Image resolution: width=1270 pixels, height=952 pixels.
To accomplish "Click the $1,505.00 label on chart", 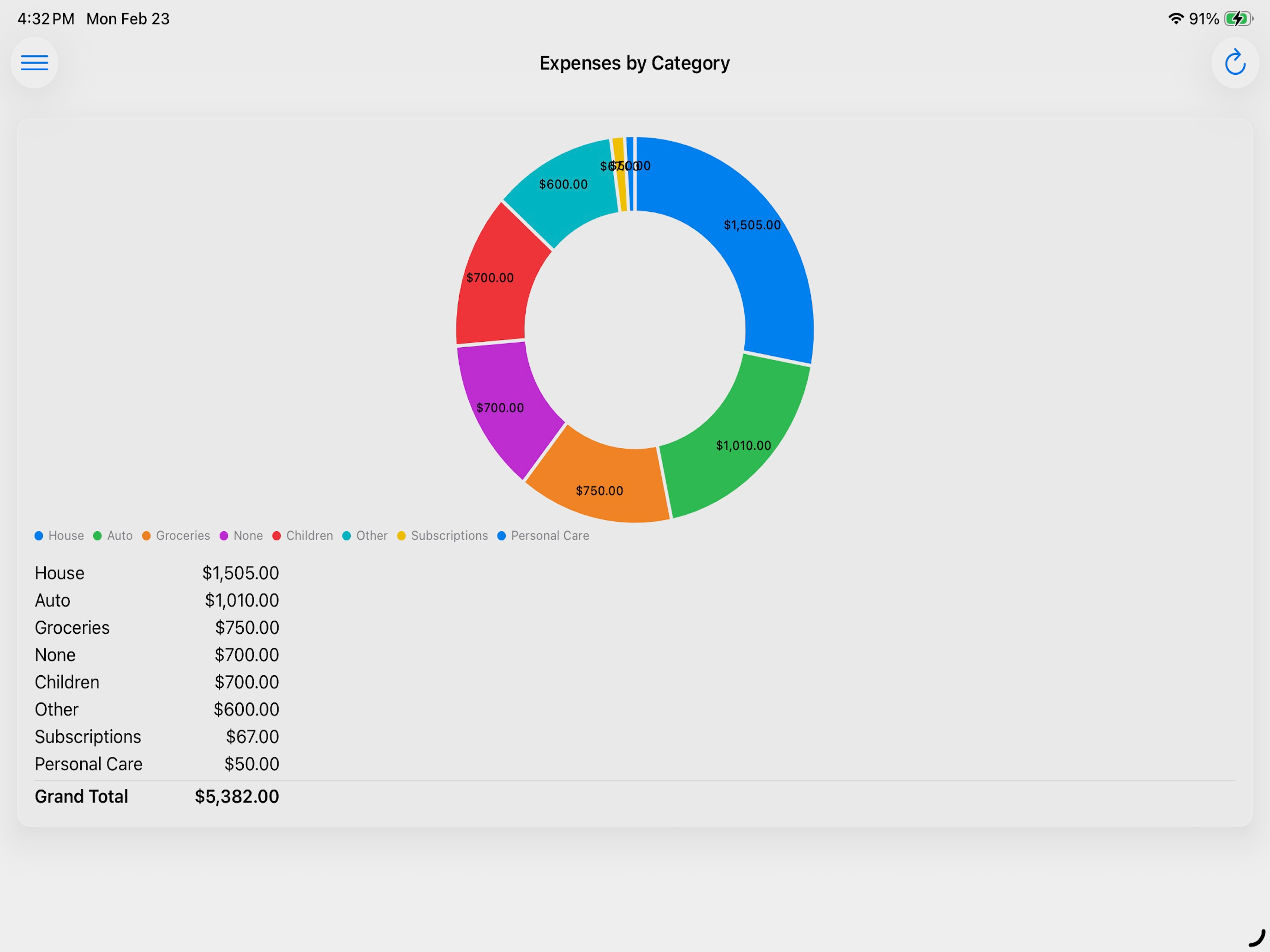I will click(752, 225).
